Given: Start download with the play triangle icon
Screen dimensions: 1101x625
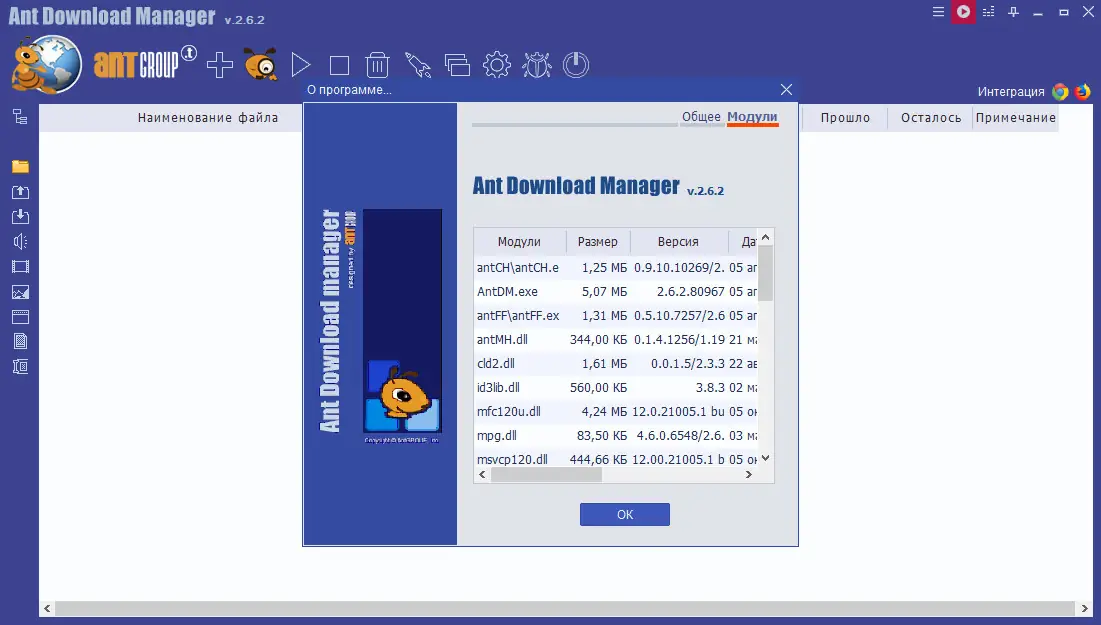Looking at the screenshot, I should tap(301, 65).
